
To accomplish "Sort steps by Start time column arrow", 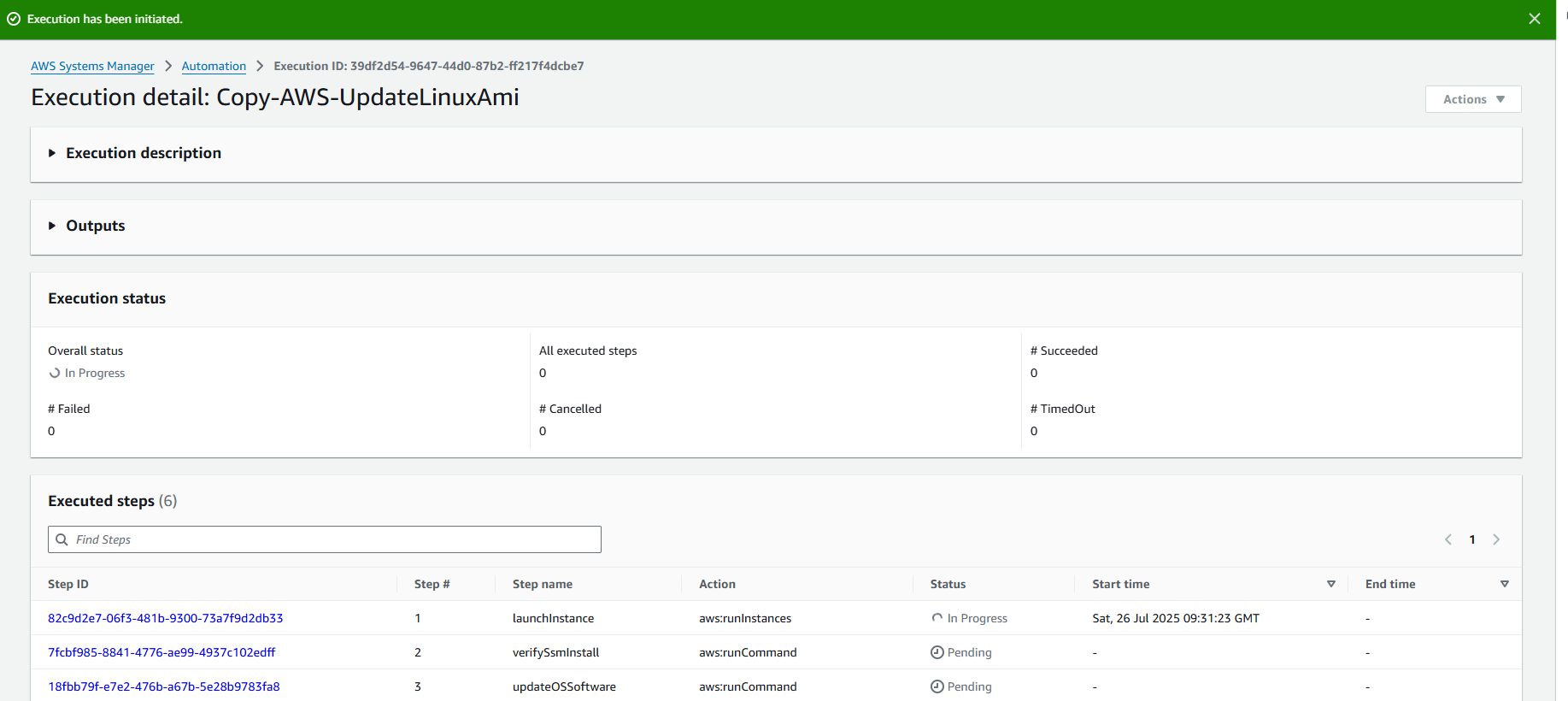I will [1331, 584].
